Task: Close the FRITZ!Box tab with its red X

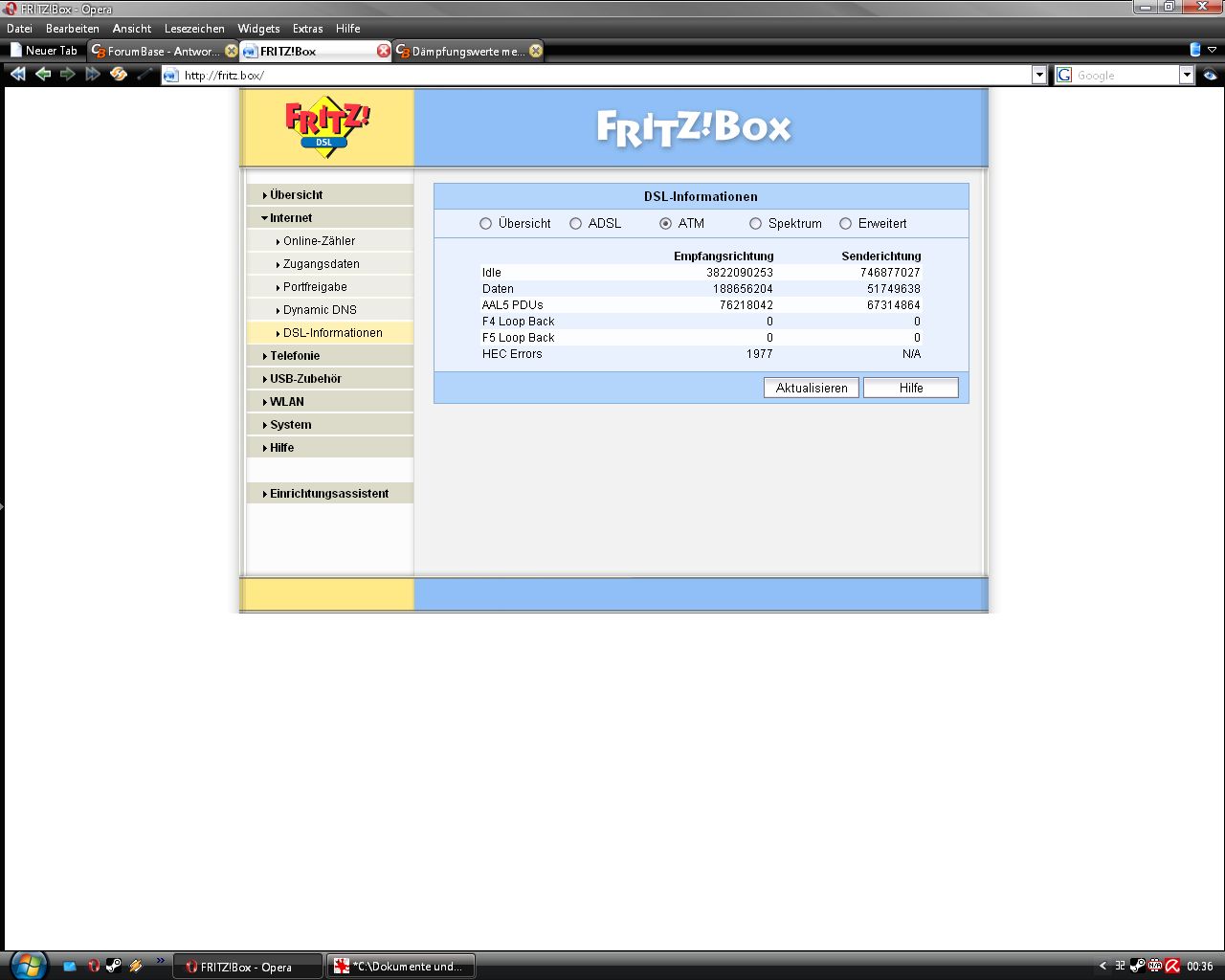Action: (x=384, y=51)
